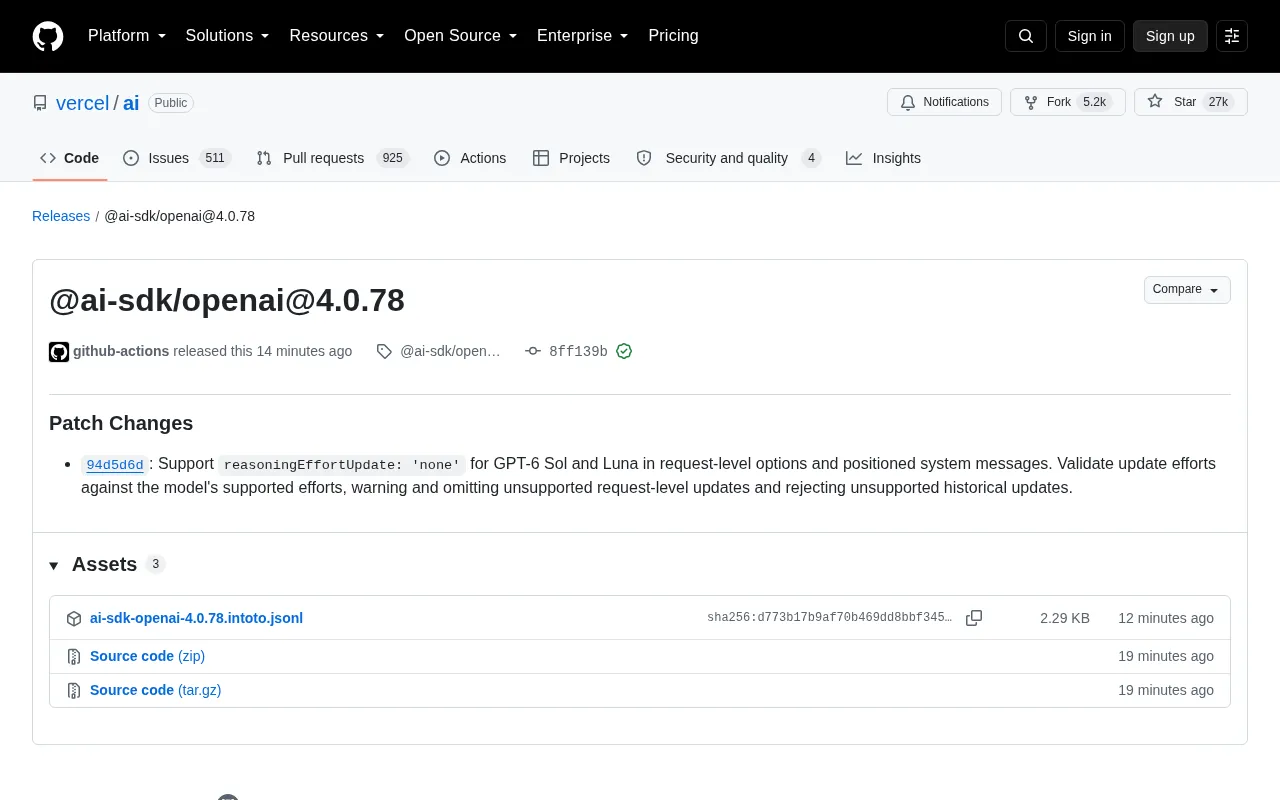The image size is (1280, 800).
Task: Click the Notifications button
Action: point(944,102)
